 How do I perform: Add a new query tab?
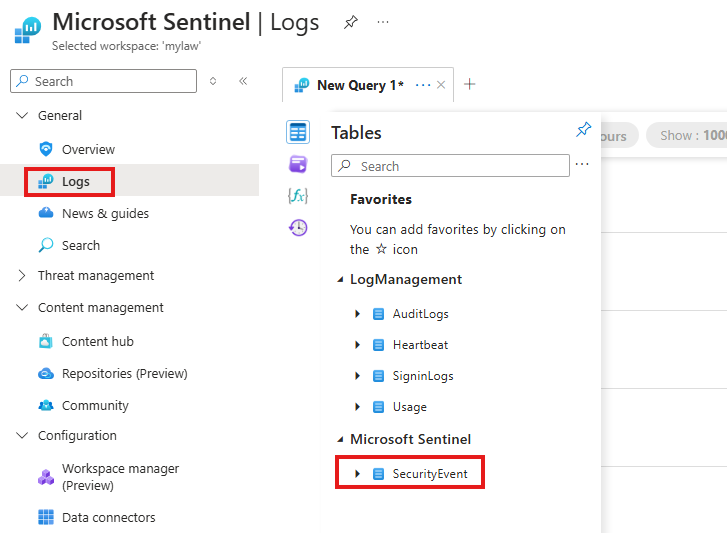tap(470, 84)
